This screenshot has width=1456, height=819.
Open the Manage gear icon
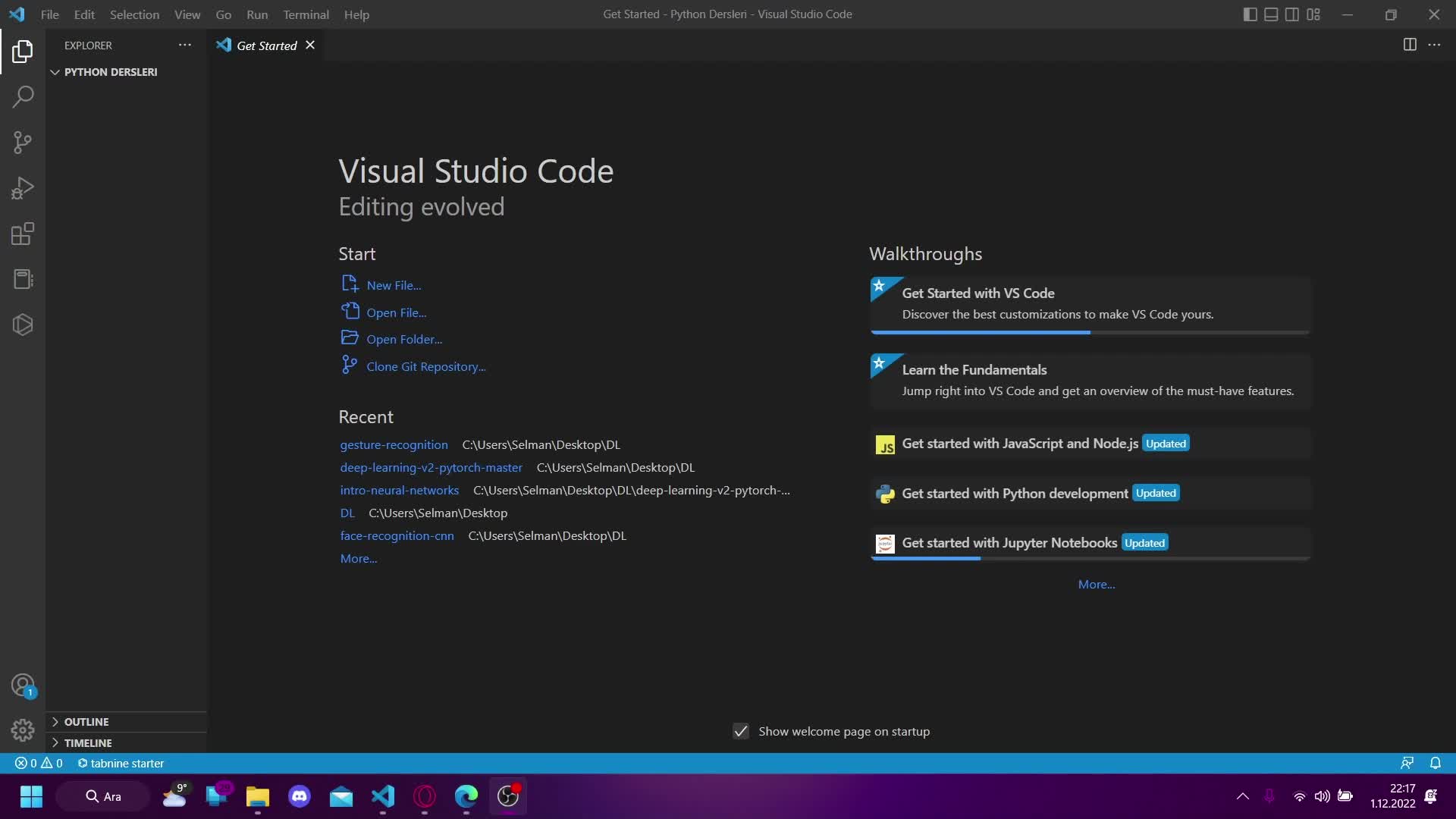pyautogui.click(x=23, y=730)
